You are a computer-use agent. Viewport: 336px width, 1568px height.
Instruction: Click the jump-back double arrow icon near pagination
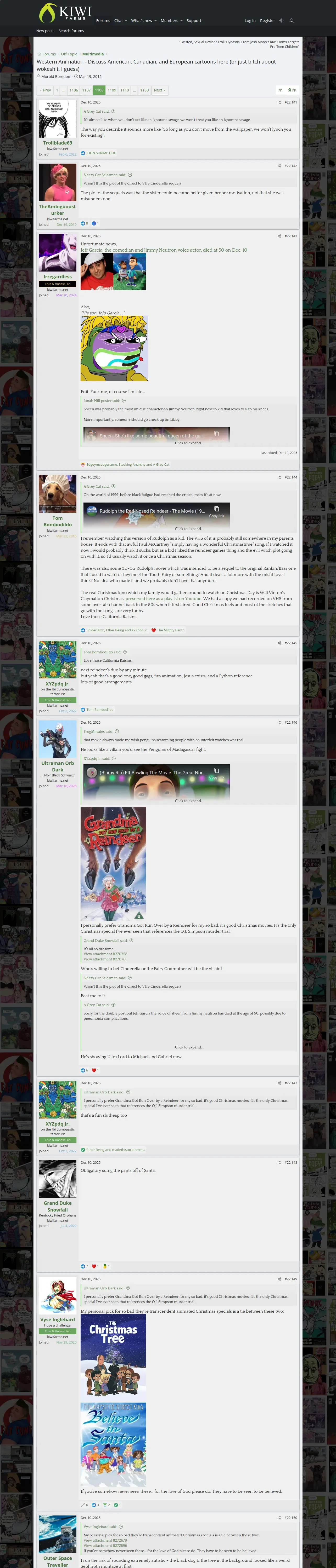point(281,90)
